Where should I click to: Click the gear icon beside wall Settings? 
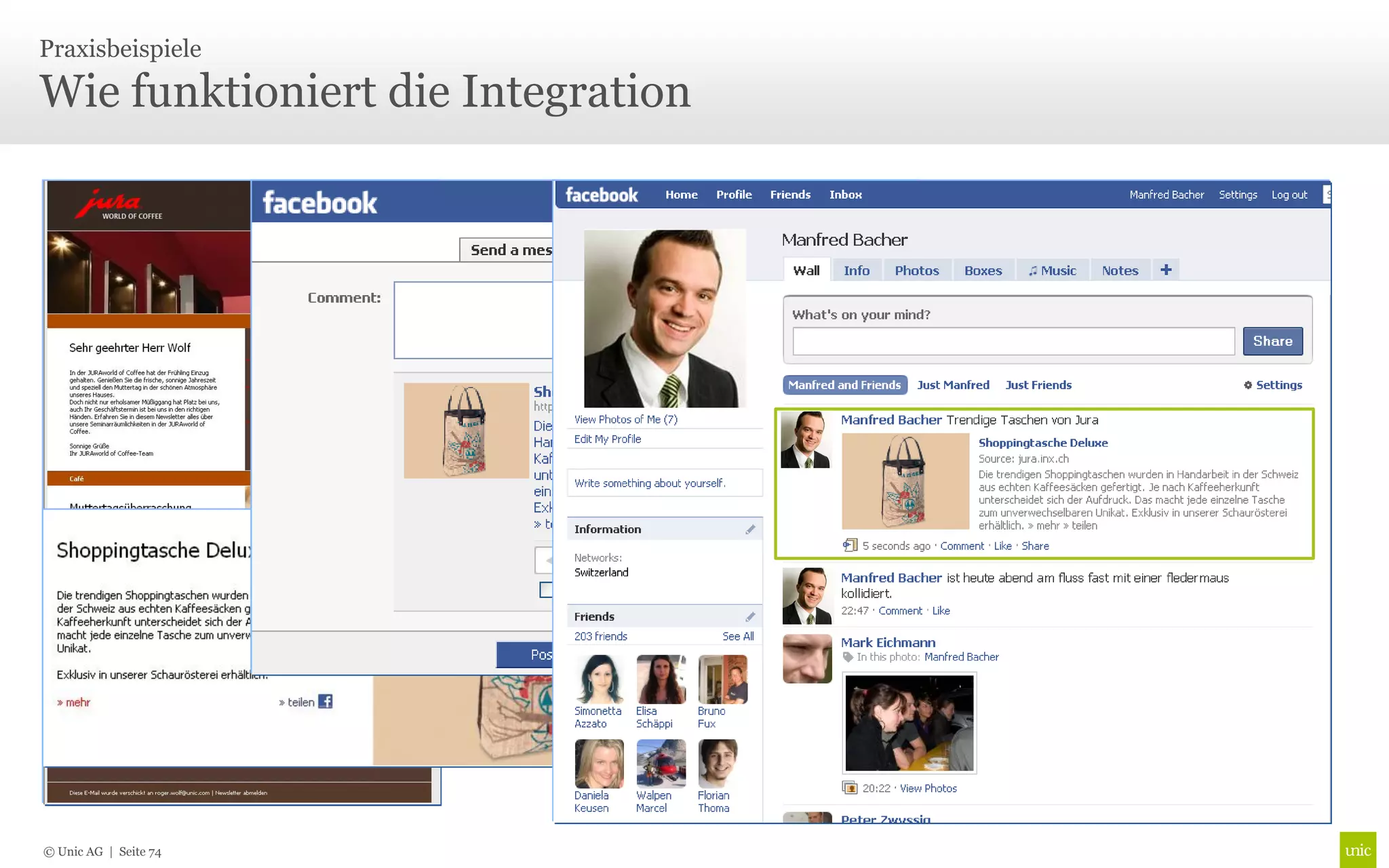(x=1248, y=385)
